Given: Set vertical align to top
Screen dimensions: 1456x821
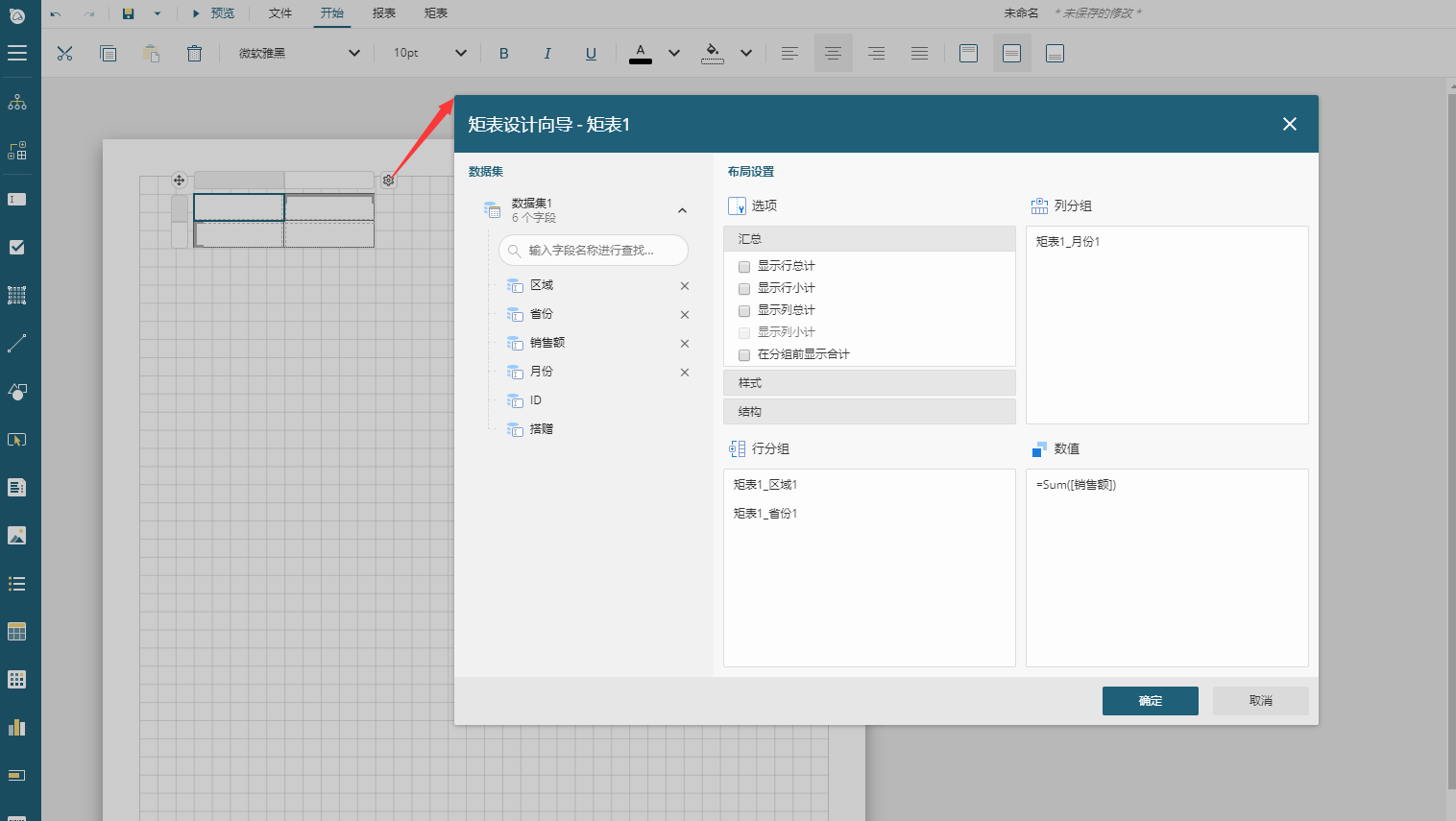Looking at the screenshot, I should [968, 54].
